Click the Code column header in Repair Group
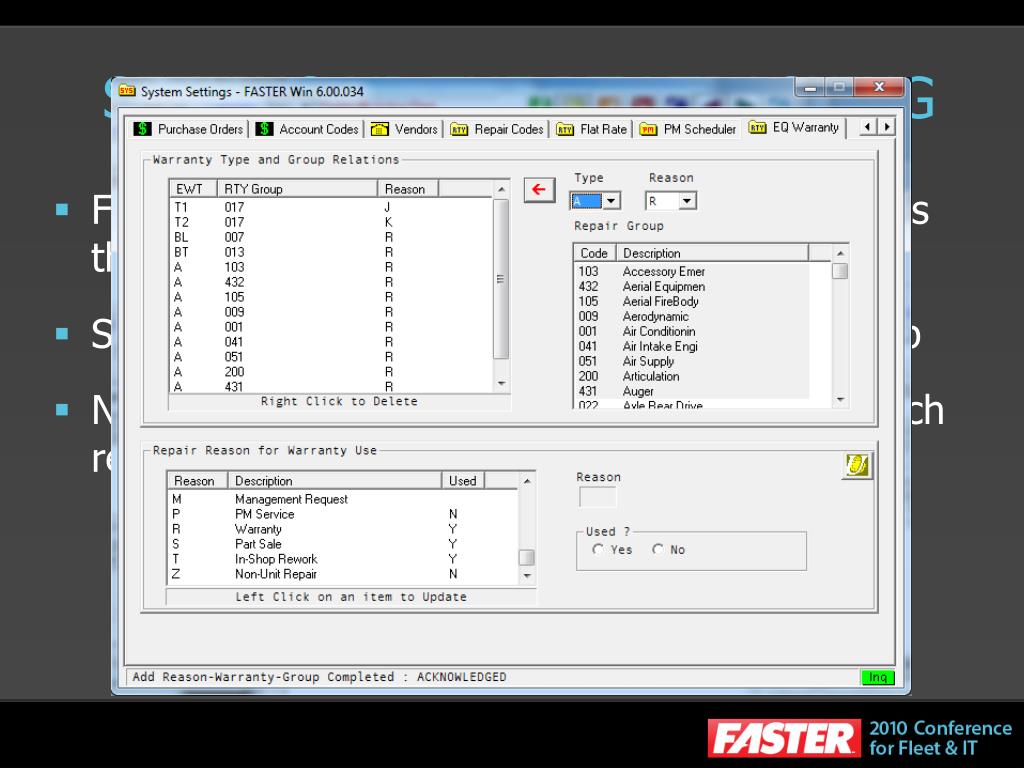The width and height of the screenshot is (1024, 768). (595, 253)
